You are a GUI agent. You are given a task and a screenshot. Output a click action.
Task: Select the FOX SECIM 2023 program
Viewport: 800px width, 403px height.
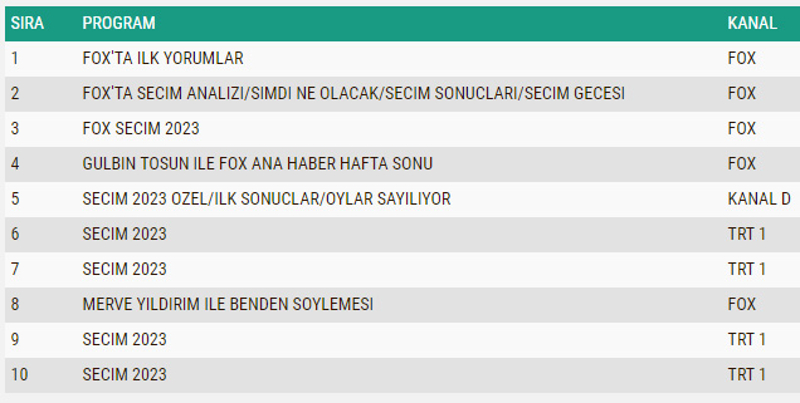(x=141, y=129)
